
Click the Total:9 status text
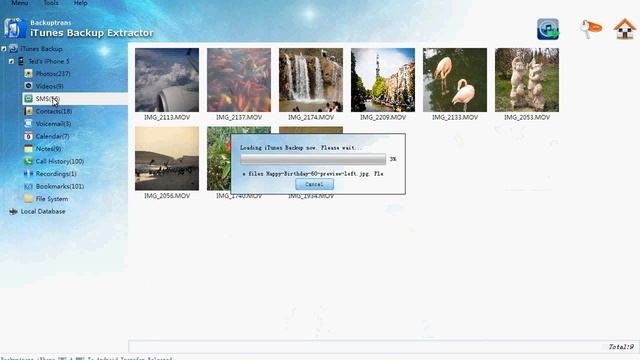(621, 347)
